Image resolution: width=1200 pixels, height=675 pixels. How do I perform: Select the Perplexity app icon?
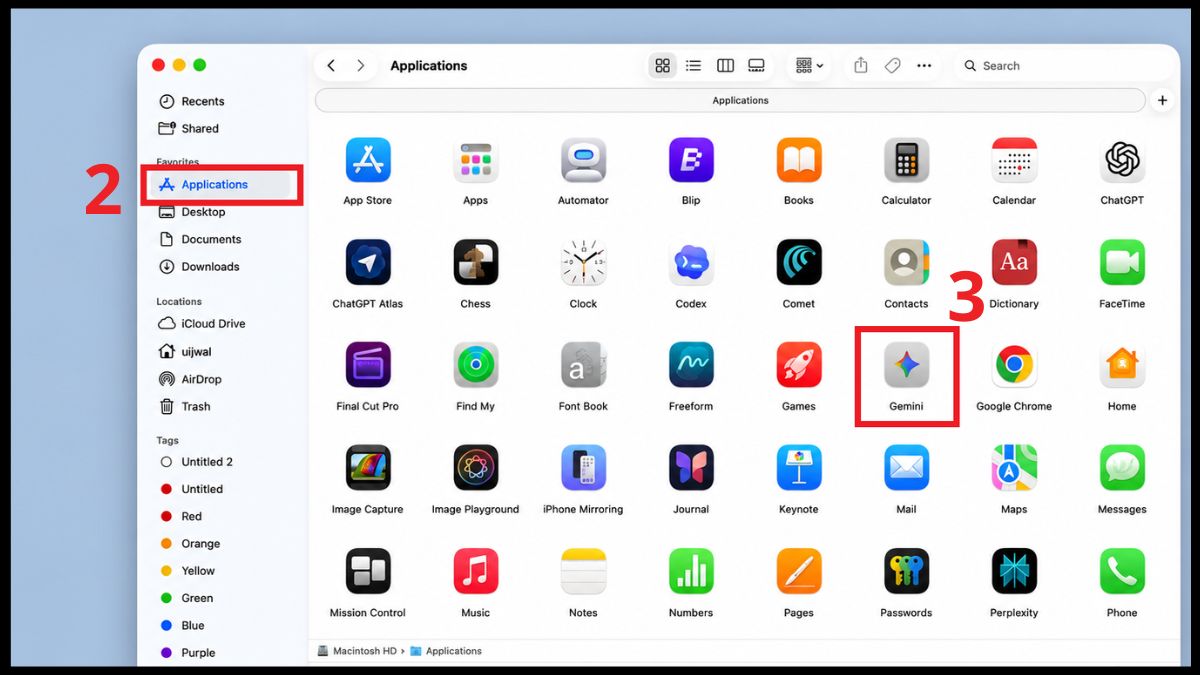(x=1014, y=572)
